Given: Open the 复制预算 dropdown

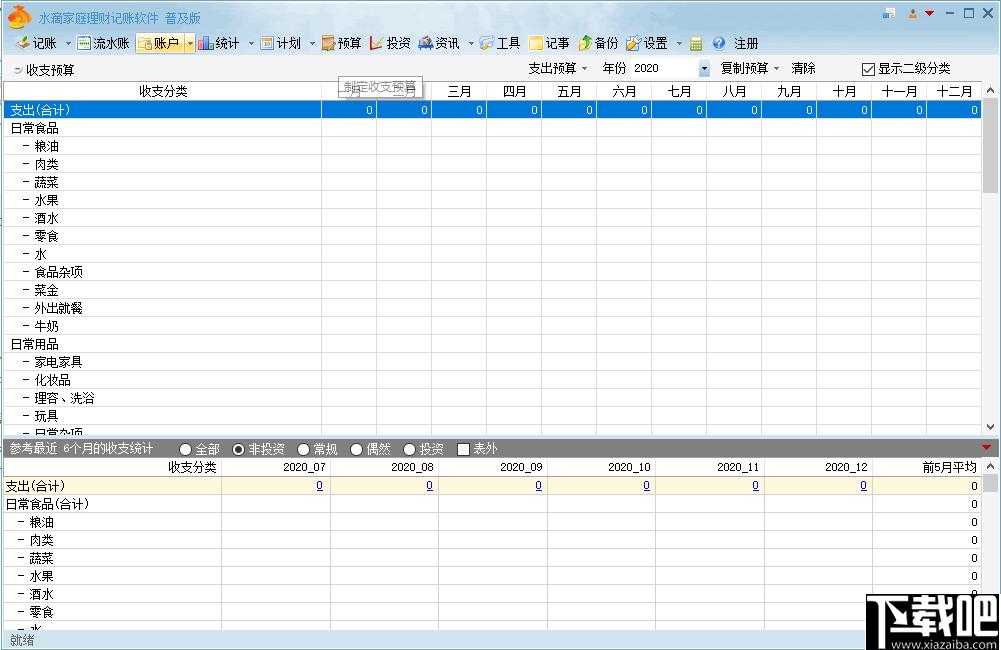Looking at the screenshot, I should pos(750,68).
